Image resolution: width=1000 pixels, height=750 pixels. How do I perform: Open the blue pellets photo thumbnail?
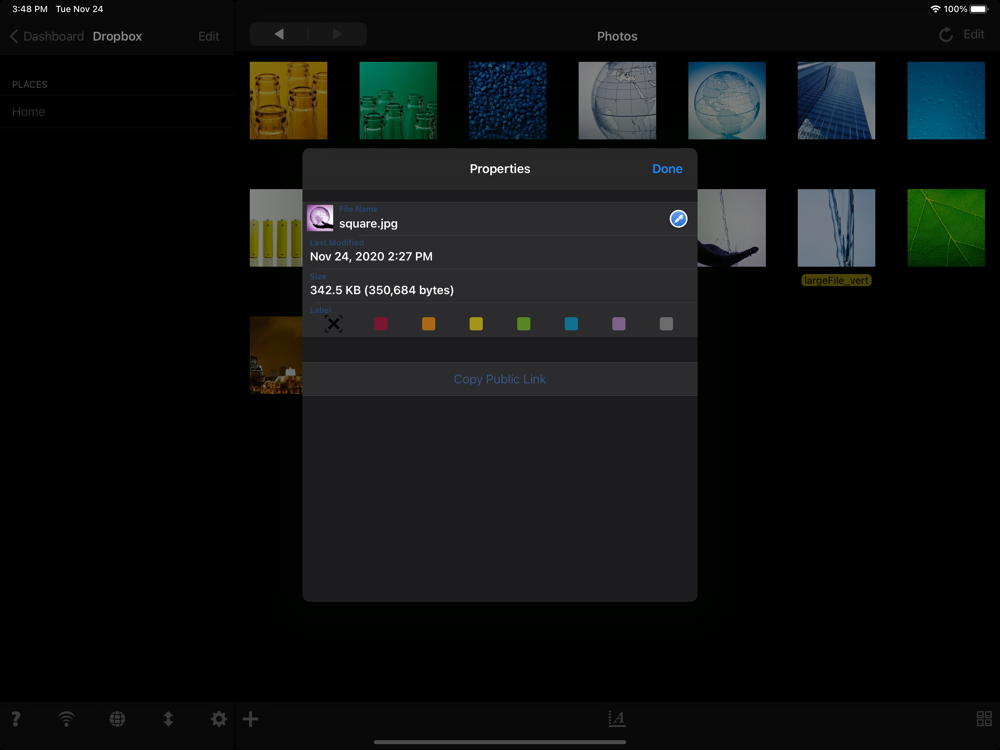click(x=508, y=100)
